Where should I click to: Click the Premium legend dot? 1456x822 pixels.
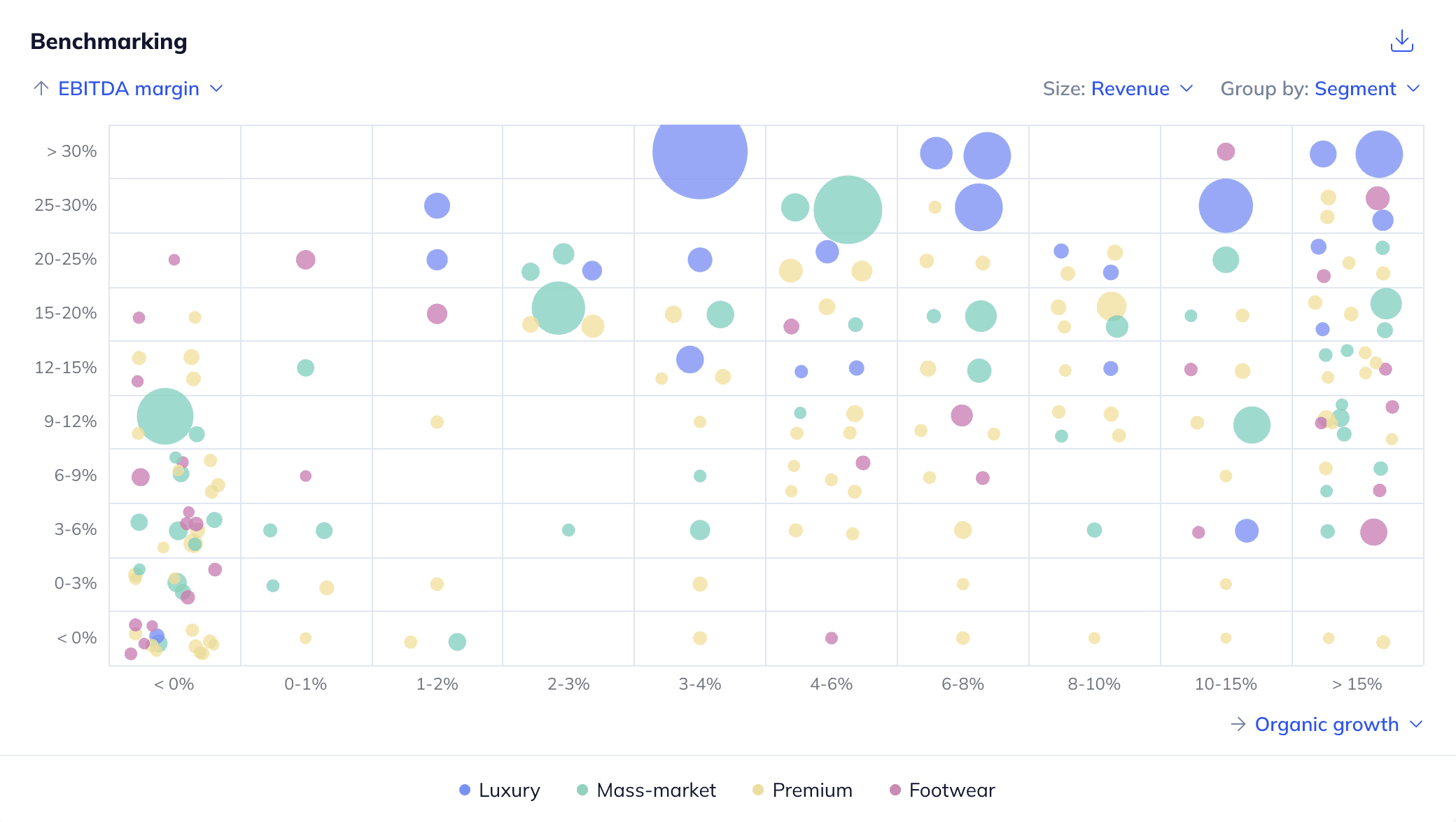coord(757,790)
